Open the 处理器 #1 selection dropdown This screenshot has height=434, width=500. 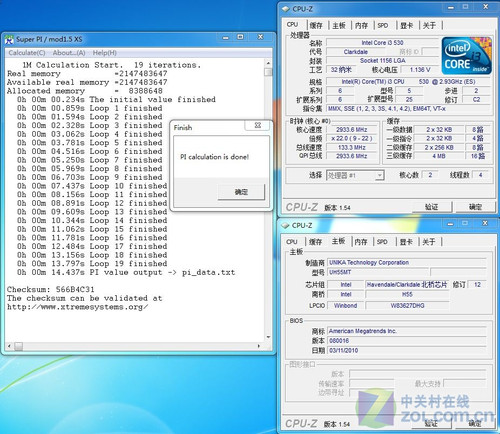point(355,175)
